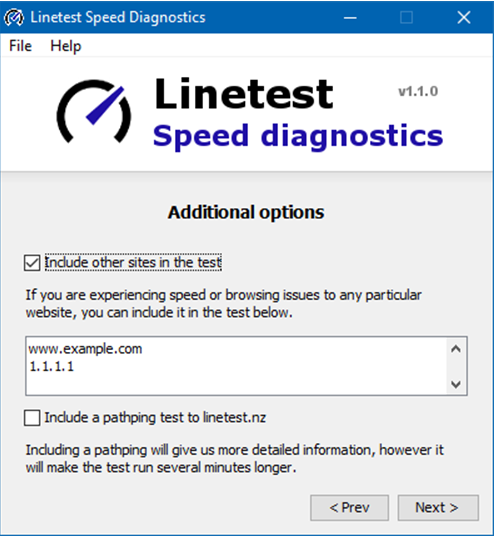Place cursor on the 1.1.1.1 entry
The width and height of the screenshot is (495, 537).
pos(51,367)
